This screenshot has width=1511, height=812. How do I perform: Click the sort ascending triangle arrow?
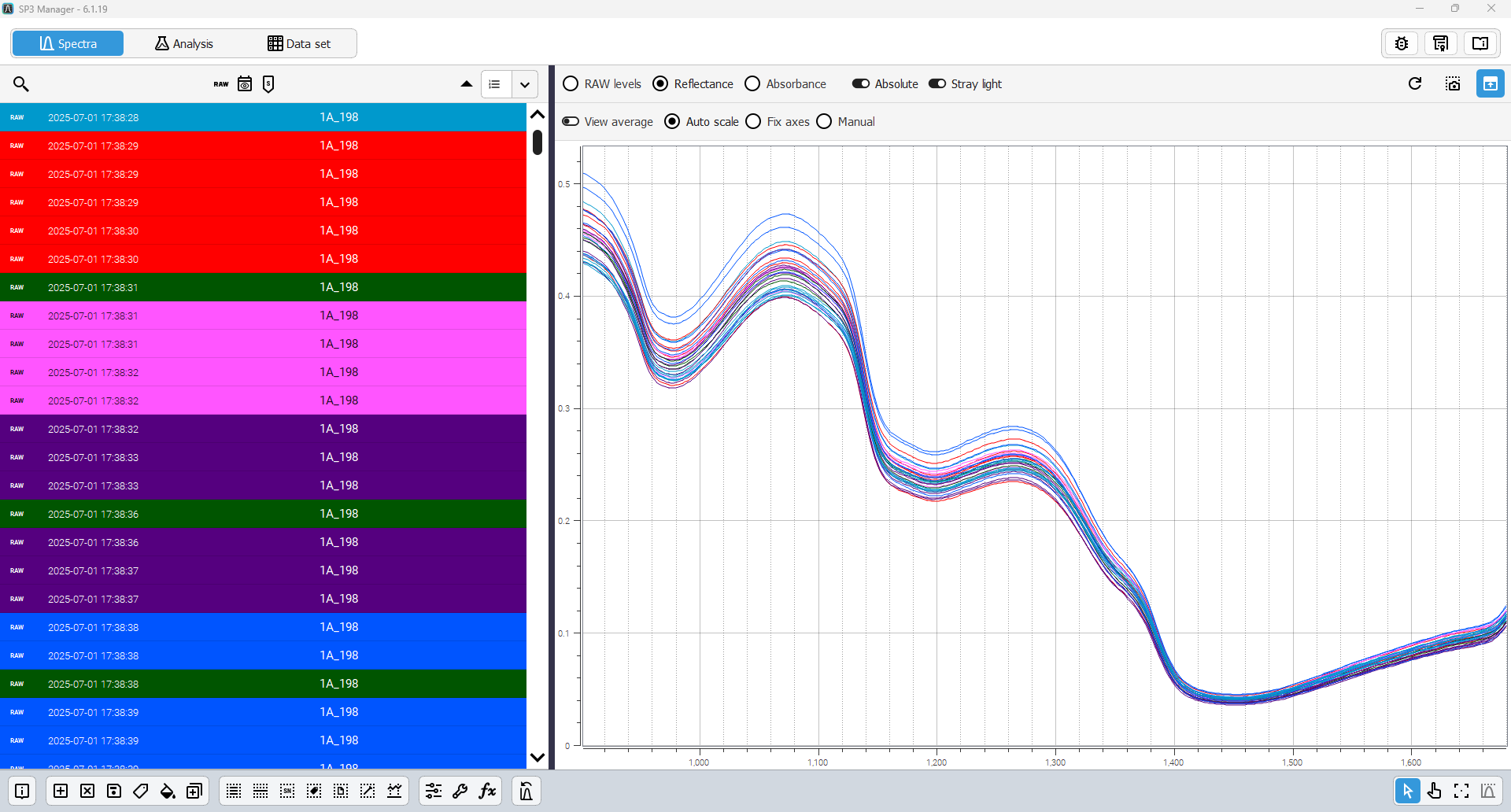point(467,84)
